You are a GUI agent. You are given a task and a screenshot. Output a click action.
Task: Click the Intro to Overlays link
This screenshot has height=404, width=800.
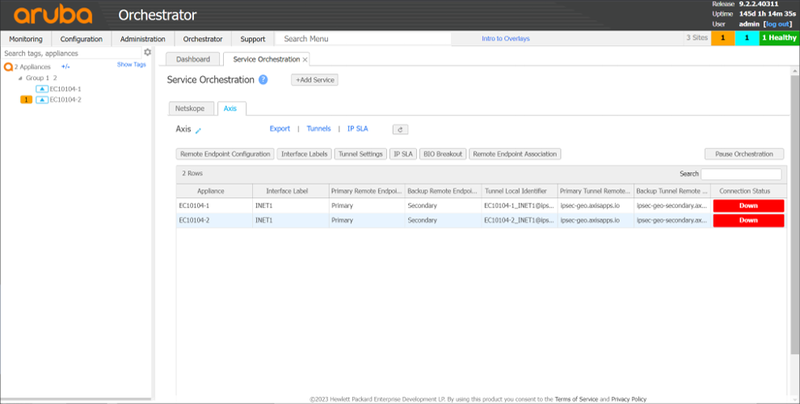(506, 39)
